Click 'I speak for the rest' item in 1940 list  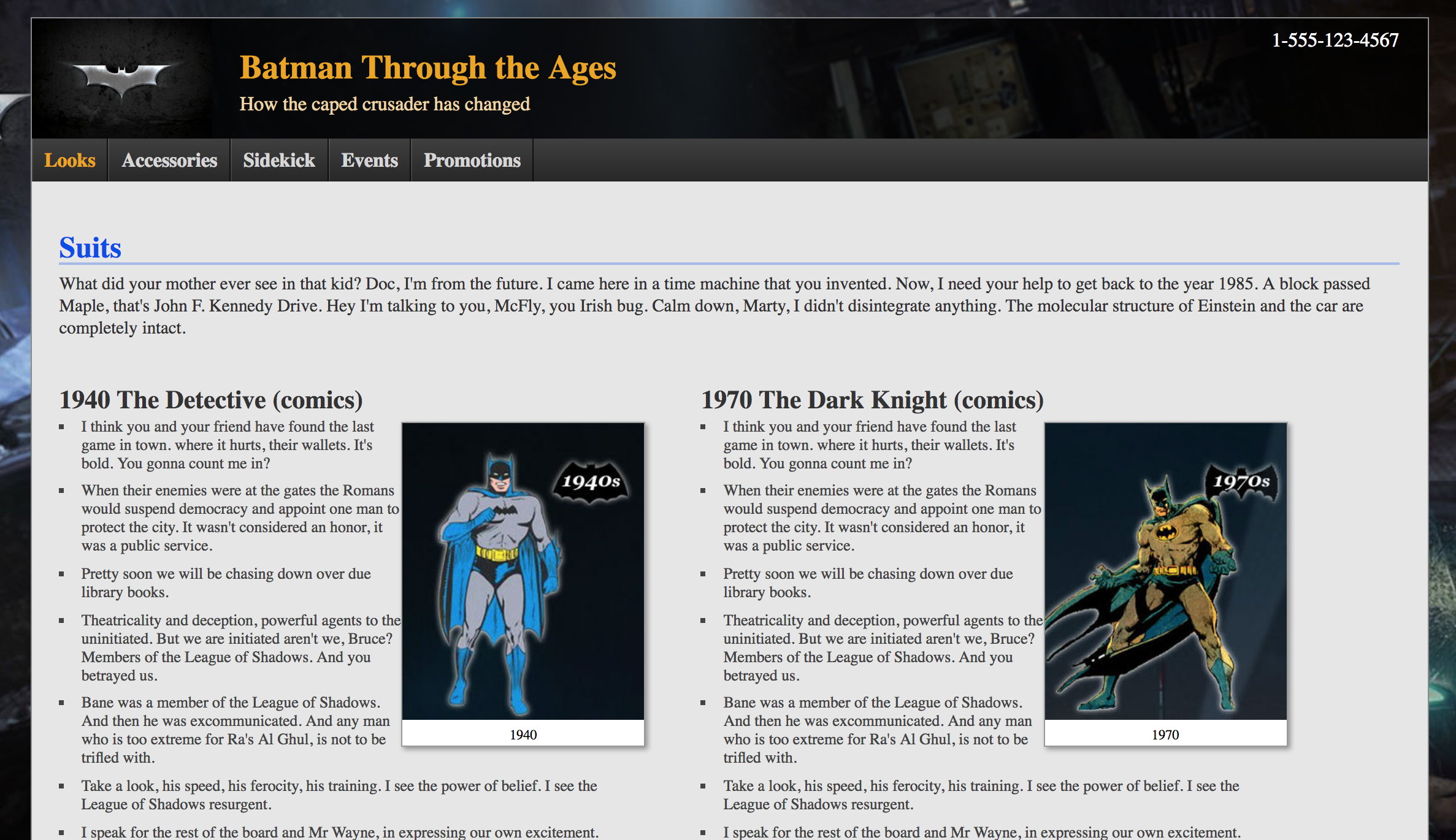coord(340,832)
